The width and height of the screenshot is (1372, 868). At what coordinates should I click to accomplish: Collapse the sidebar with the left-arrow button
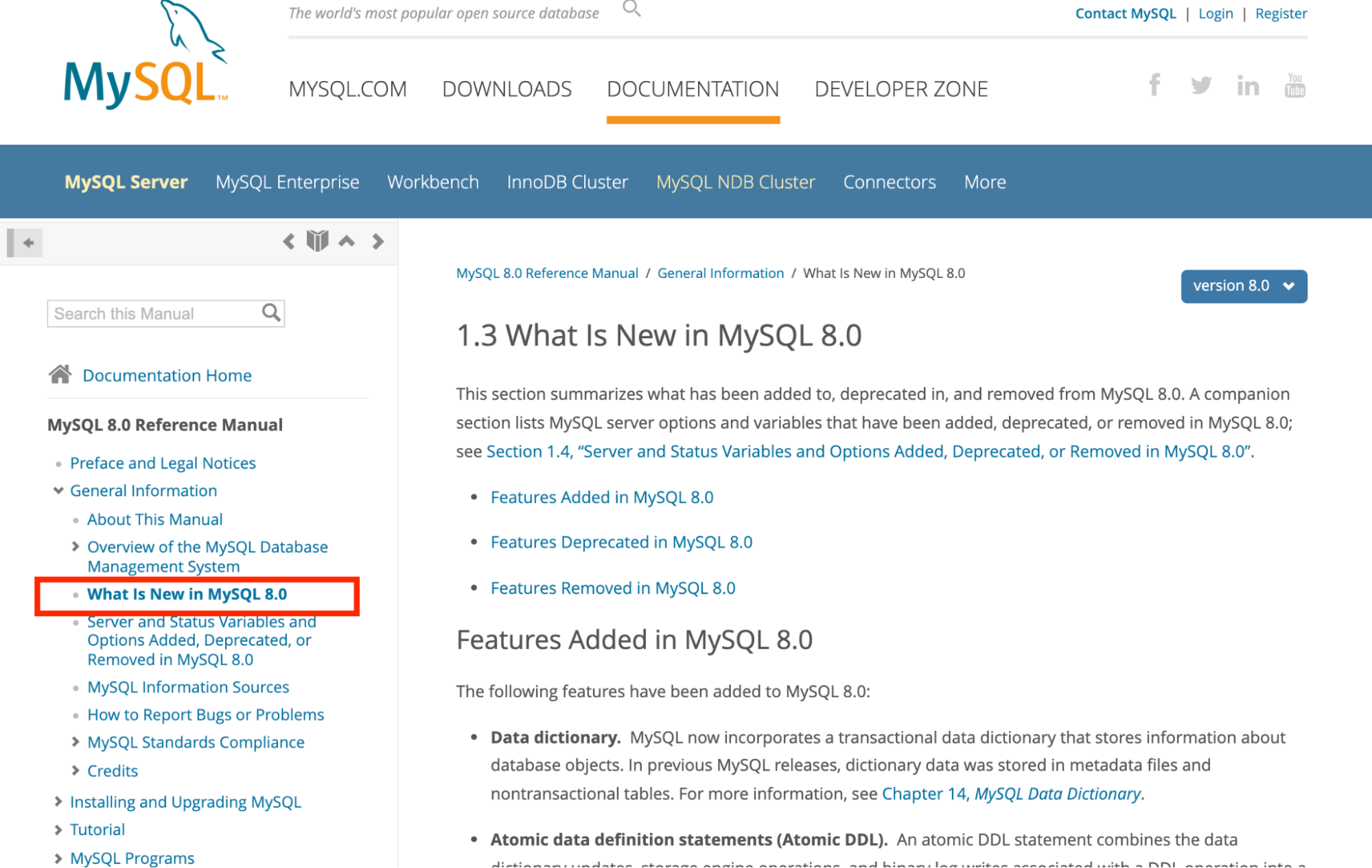[x=25, y=242]
